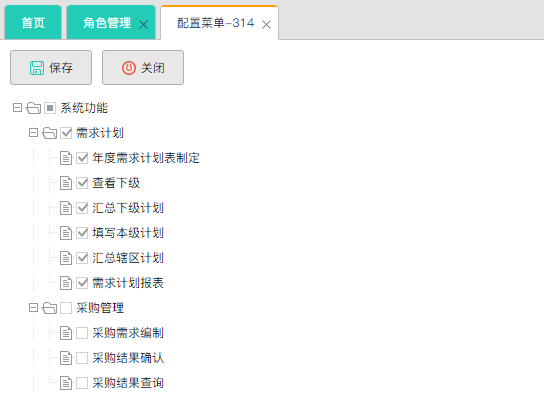Click the document icon for 采购需求编制
This screenshot has width=544, height=395.
pos(66,333)
